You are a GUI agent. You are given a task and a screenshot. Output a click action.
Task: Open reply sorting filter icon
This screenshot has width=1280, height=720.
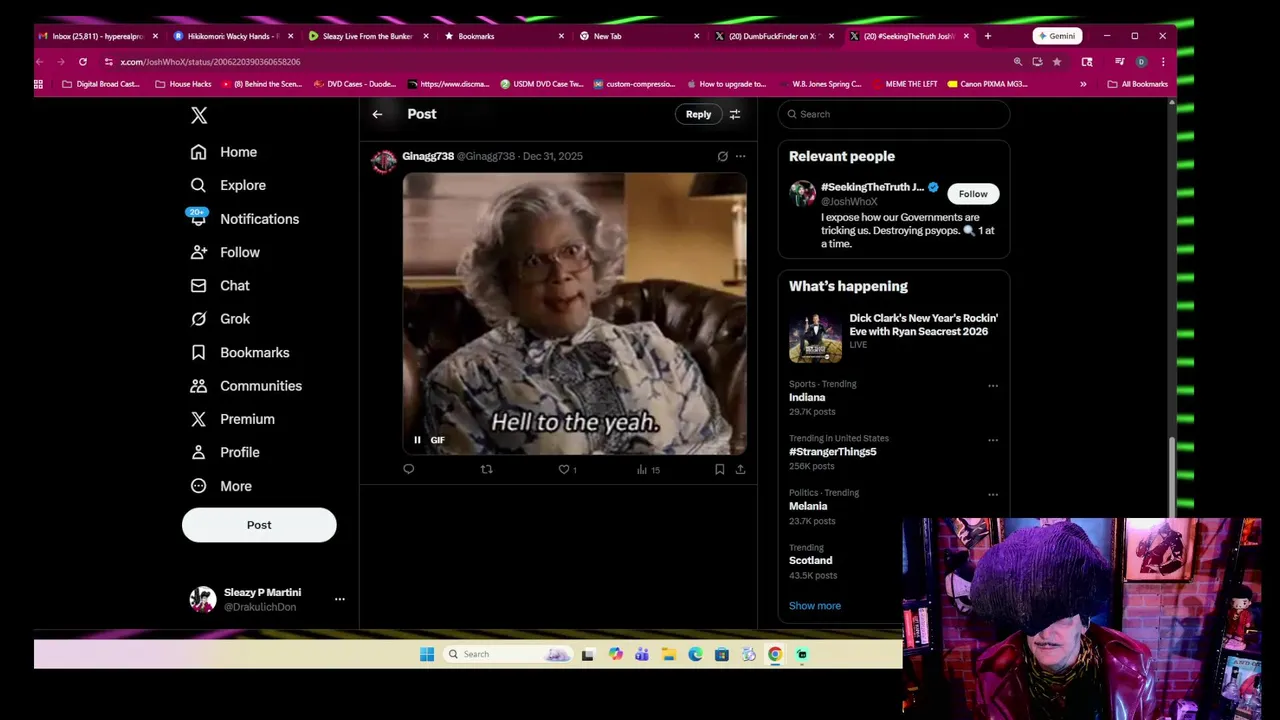point(735,114)
